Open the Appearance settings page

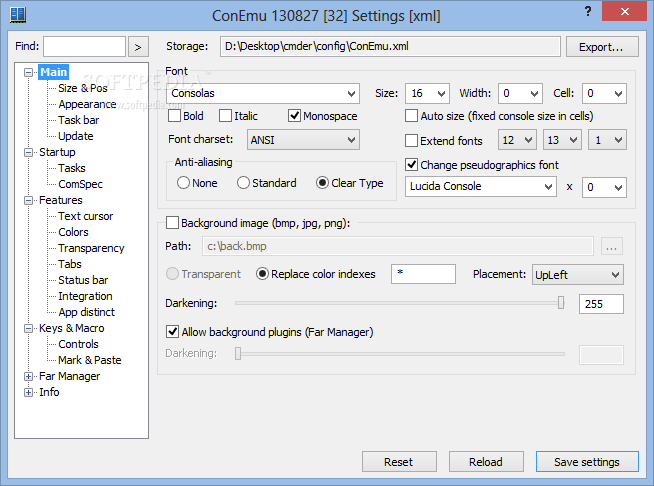coord(87,104)
